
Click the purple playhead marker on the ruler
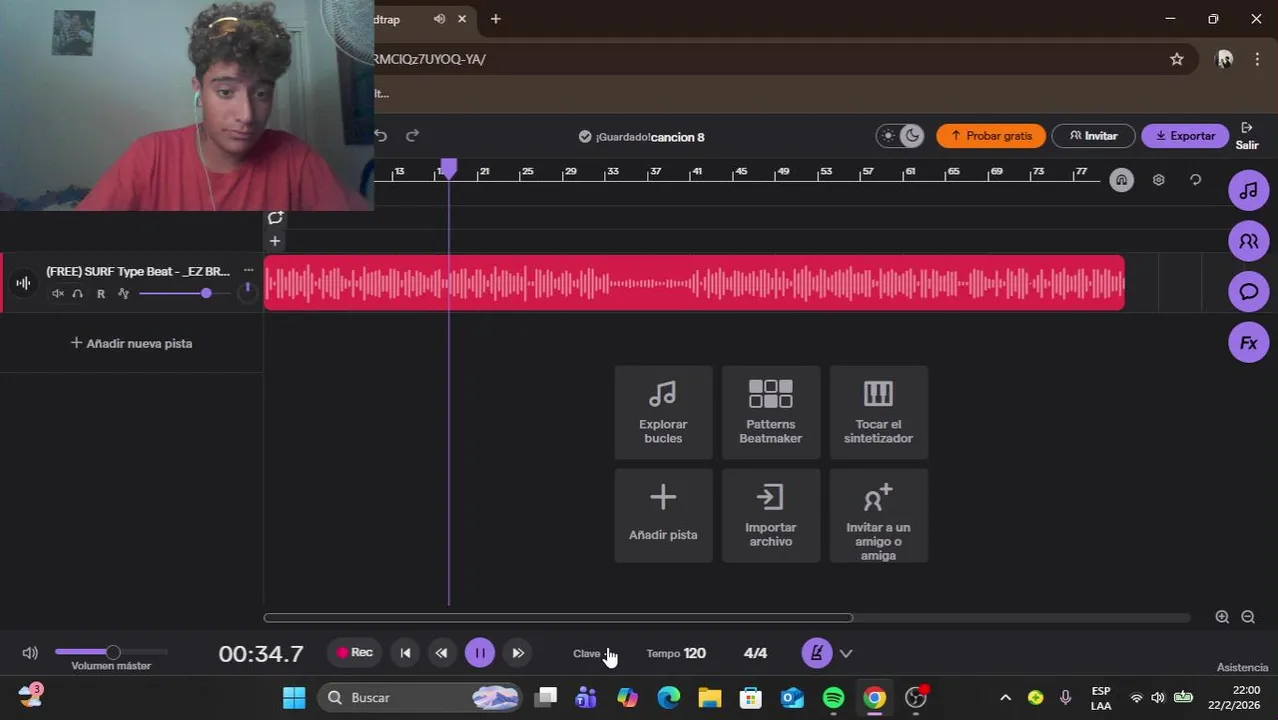coord(449,169)
